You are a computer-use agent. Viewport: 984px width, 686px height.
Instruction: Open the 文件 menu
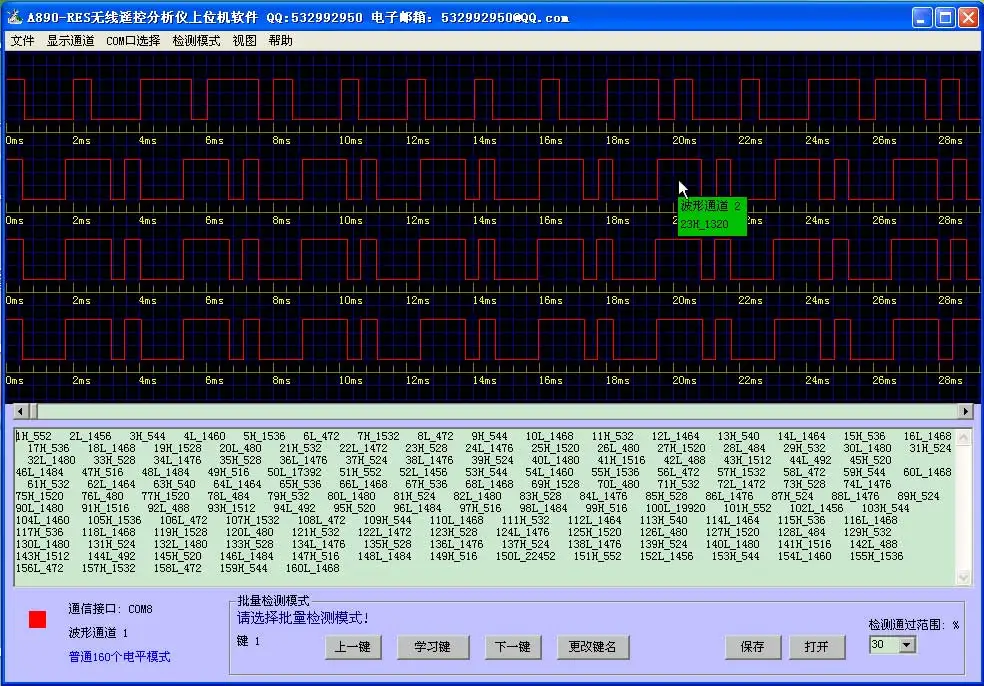point(22,41)
